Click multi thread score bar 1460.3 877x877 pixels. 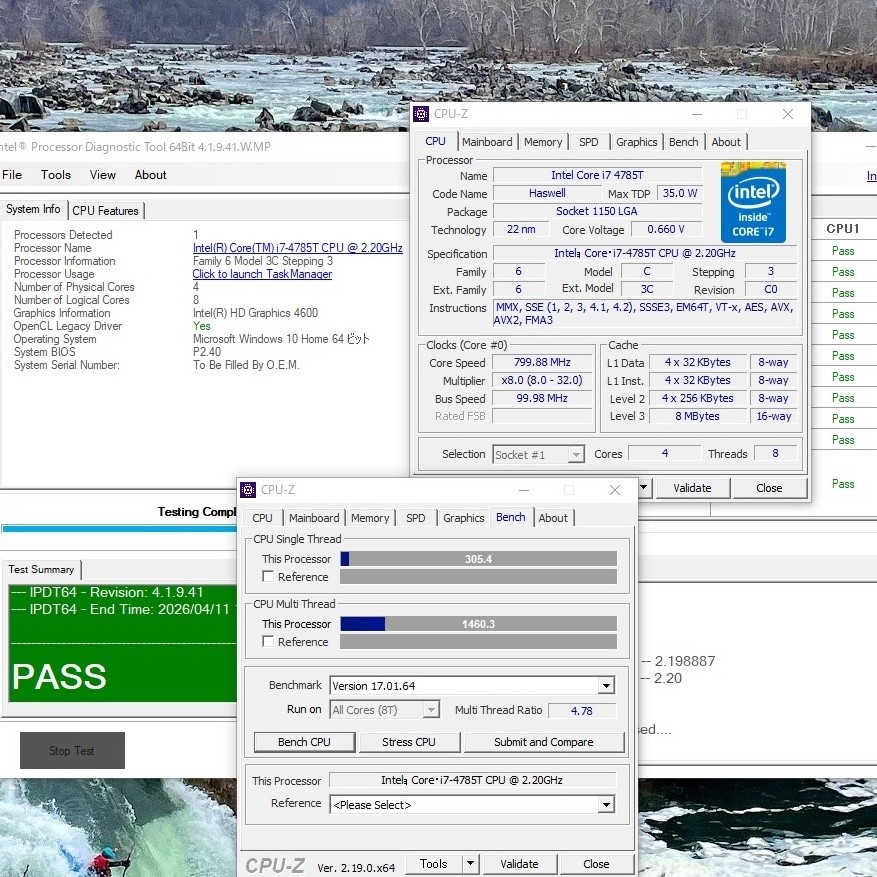click(478, 624)
